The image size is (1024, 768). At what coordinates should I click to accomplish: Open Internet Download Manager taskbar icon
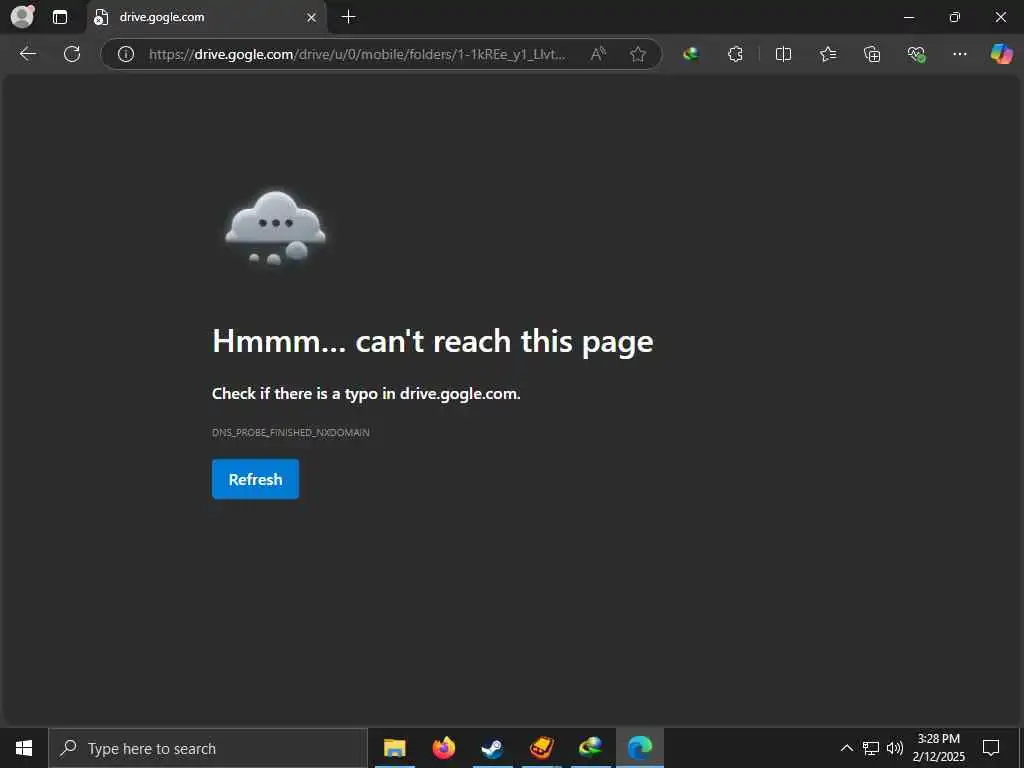click(590, 748)
